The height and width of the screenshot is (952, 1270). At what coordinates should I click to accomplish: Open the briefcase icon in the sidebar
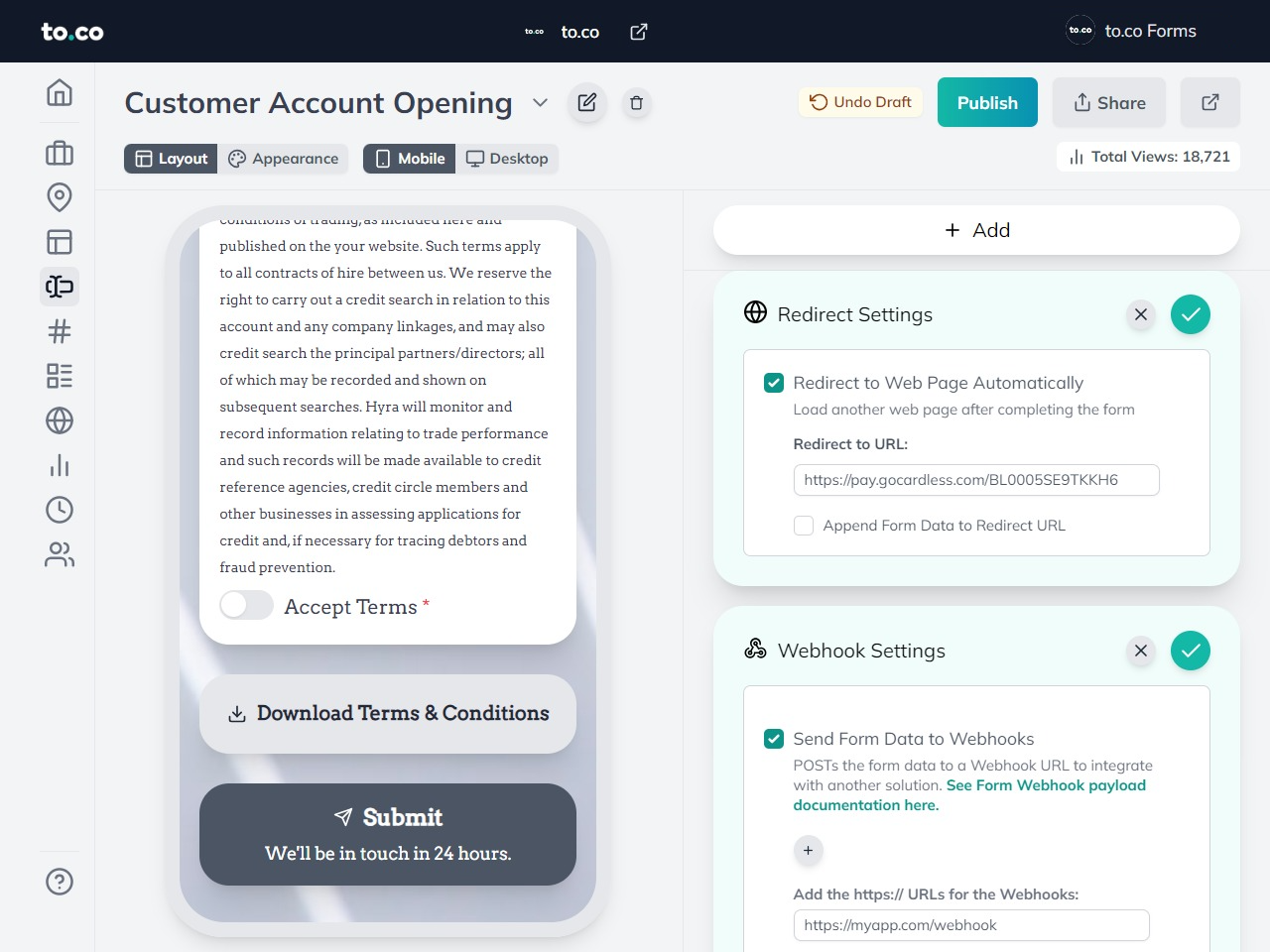pyautogui.click(x=60, y=153)
